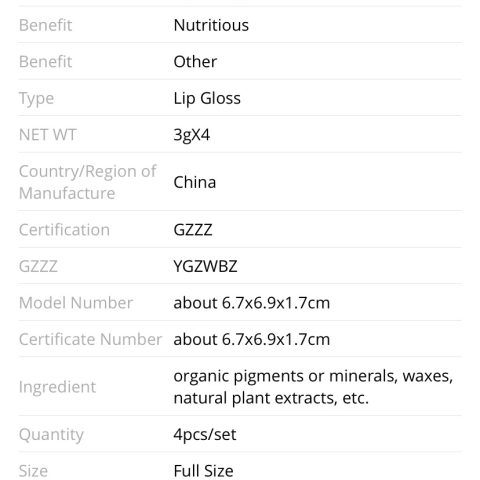The width and height of the screenshot is (480, 480).
Task: Click the Full Size value
Action: pyautogui.click(x=203, y=471)
